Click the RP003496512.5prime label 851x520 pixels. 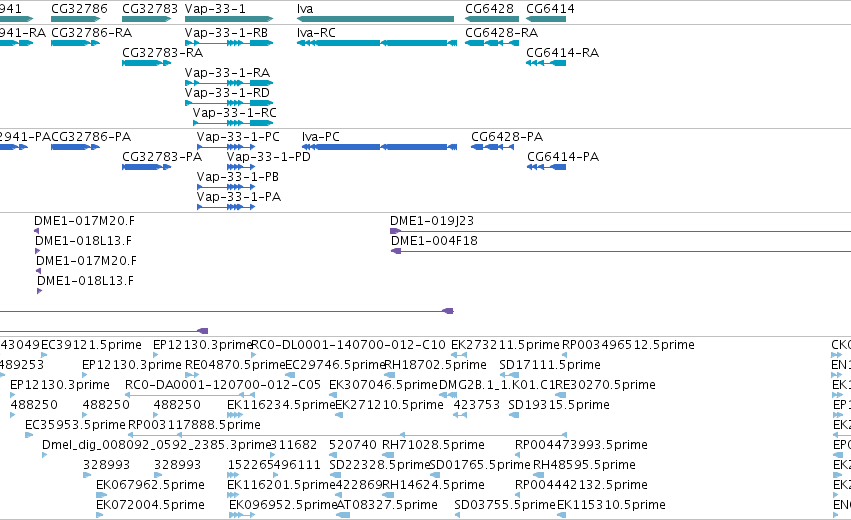pyautogui.click(x=628, y=345)
